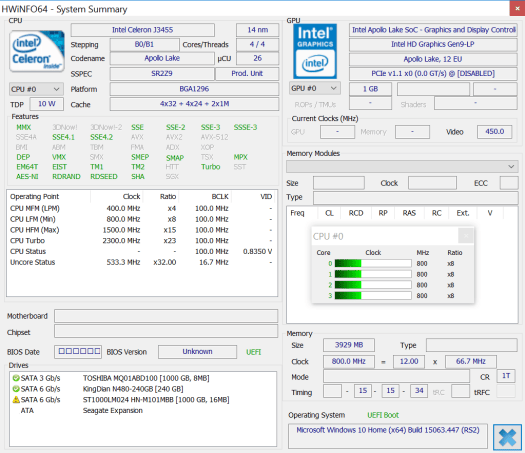Image resolution: width=525 pixels, height=453 pixels.
Task: Click yellow warning icon beside ST1000LM024 drive
Action: point(16,399)
